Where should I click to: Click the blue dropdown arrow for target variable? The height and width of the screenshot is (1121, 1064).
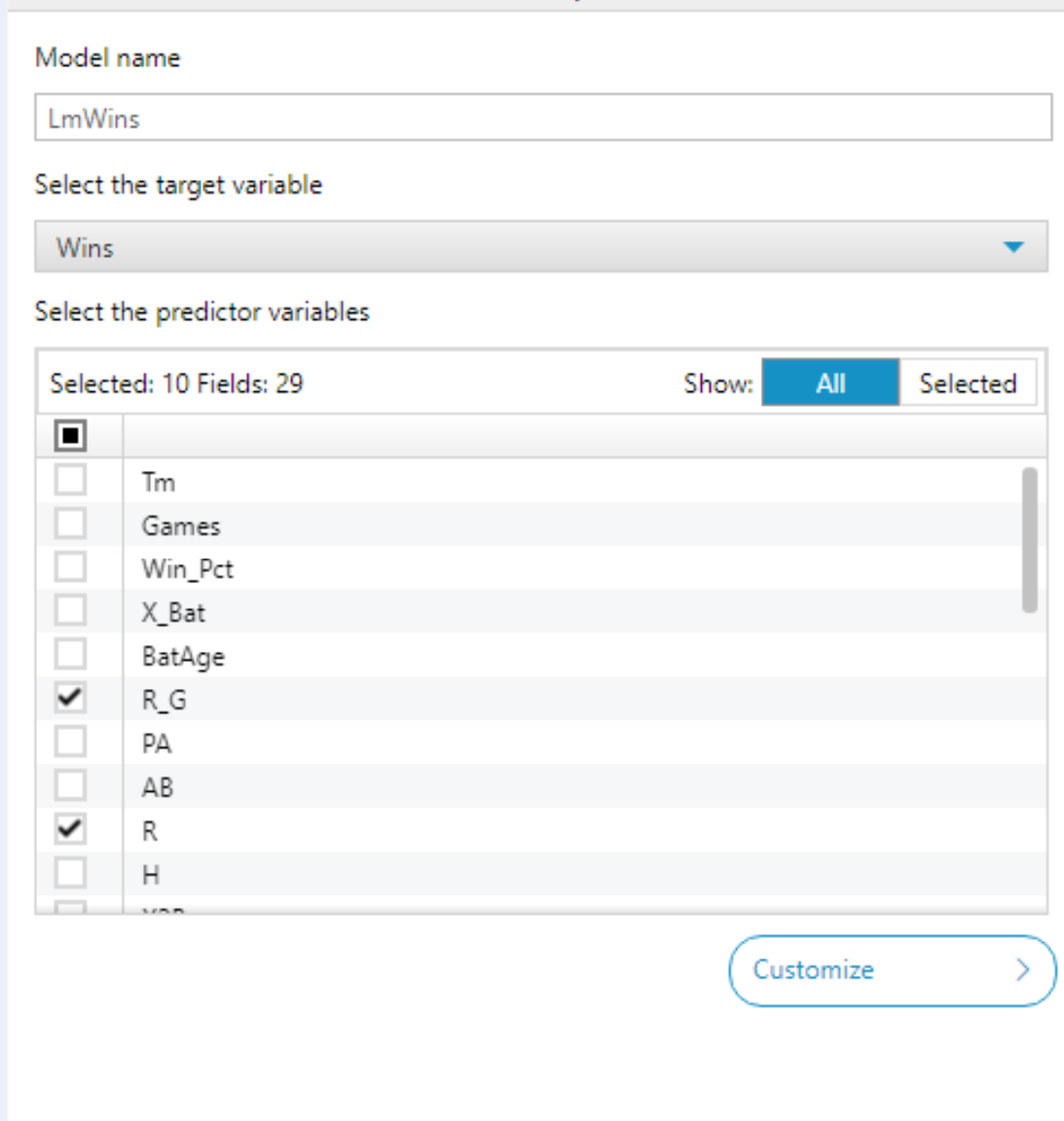[1013, 247]
